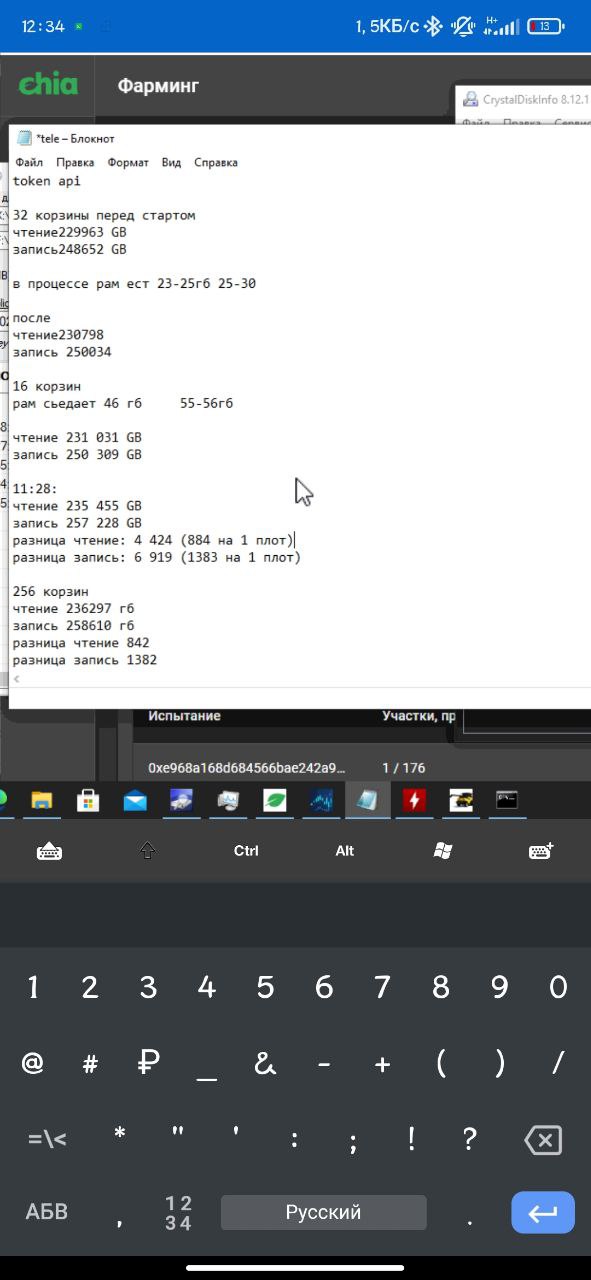Open the Вид menu in Notepad
This screenshot has height=1280, width=591.
tap(171, 162)
